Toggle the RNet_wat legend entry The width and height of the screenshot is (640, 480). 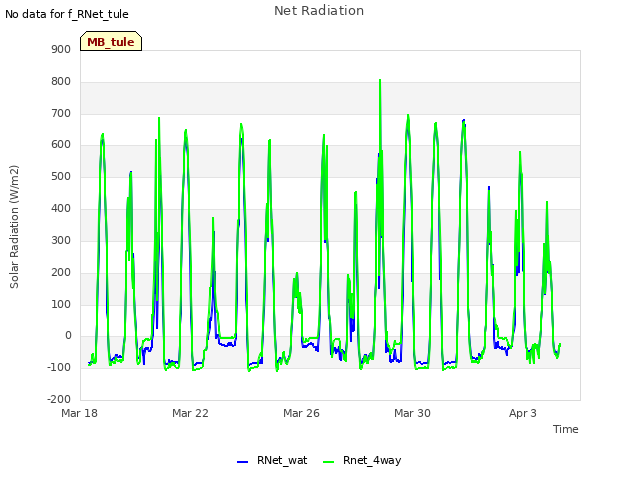(x=272, y=460)
